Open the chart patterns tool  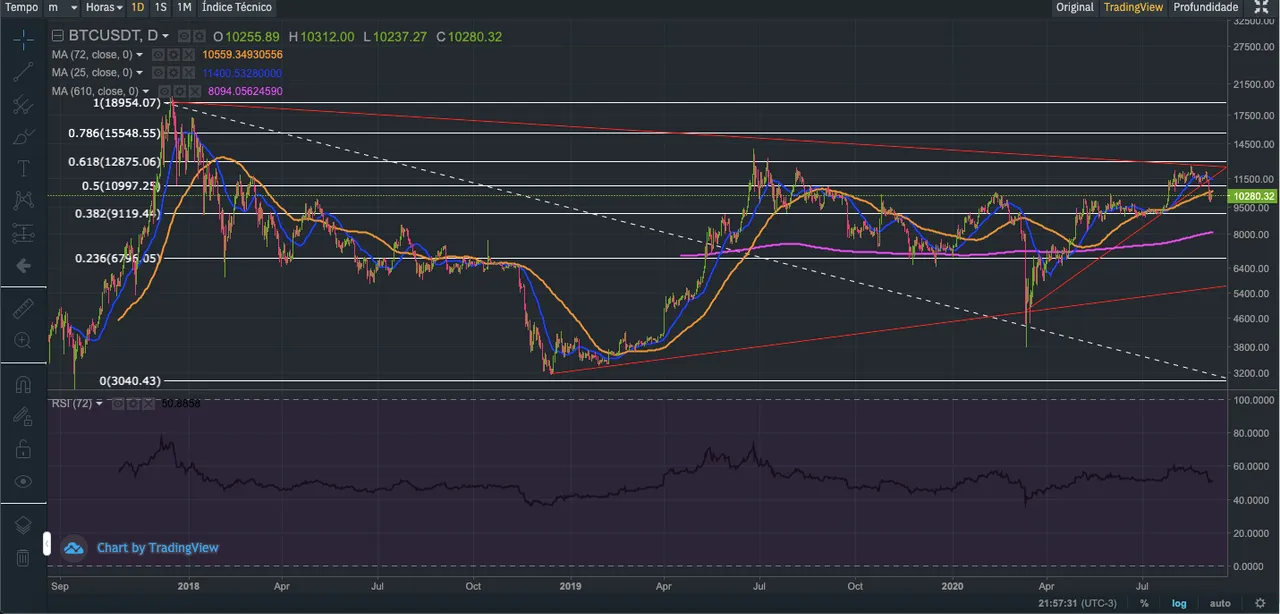click(23, 200)
